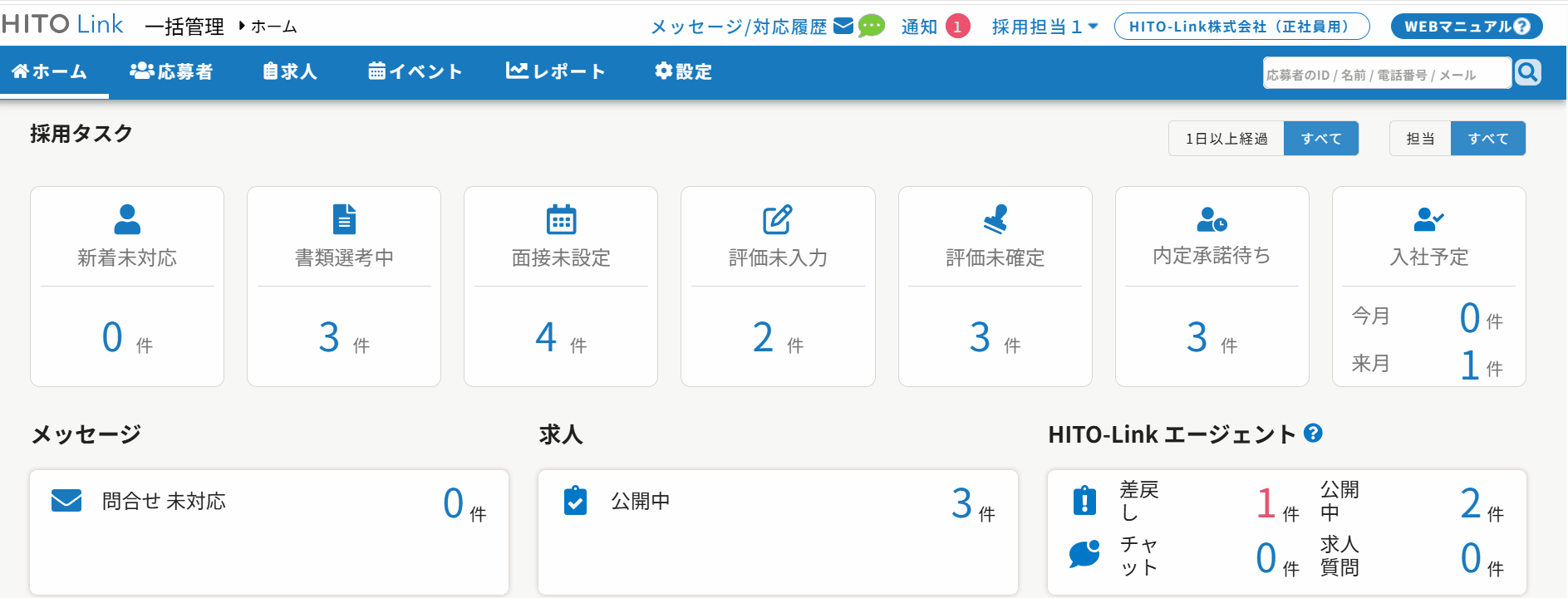Click the チャット label in agent panel
The width and height of the screenshot is (1568, 598).
point(1139,556)
